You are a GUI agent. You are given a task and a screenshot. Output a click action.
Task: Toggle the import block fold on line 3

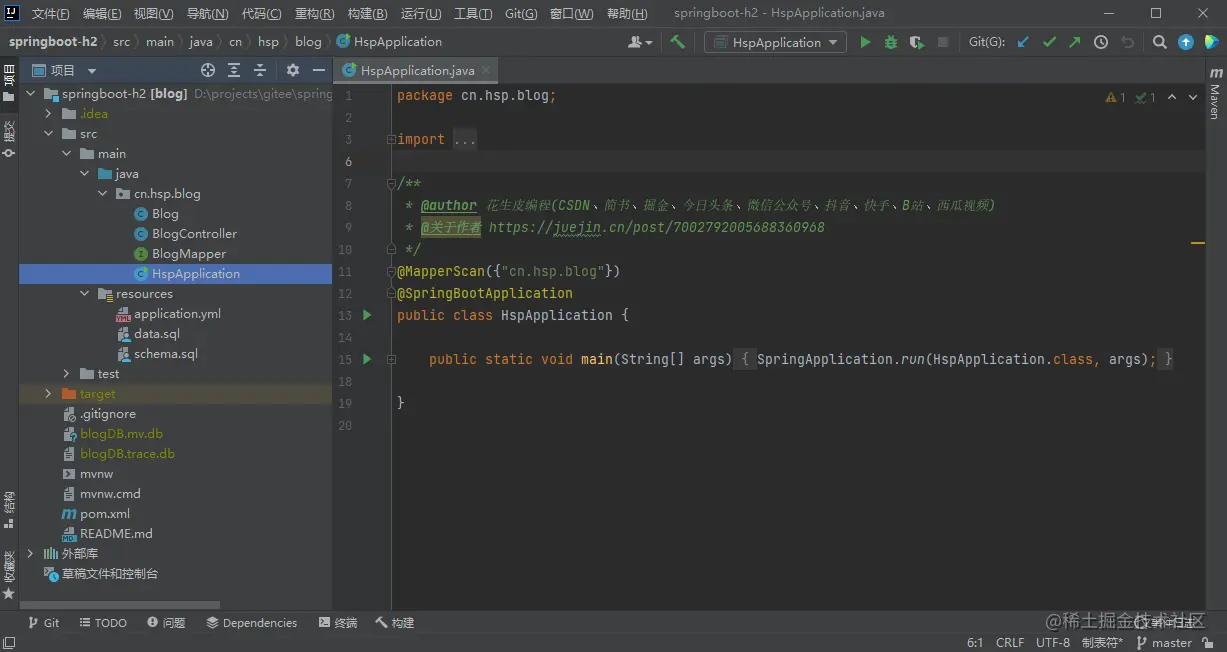[x=391, y=139]
